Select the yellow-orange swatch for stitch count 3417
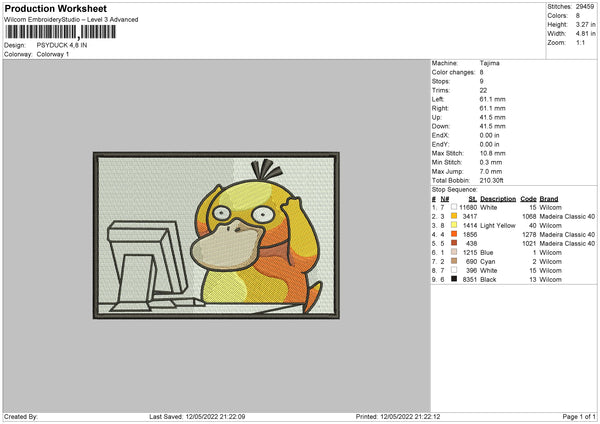Screen dimensions: 600x424 (454, 216)
